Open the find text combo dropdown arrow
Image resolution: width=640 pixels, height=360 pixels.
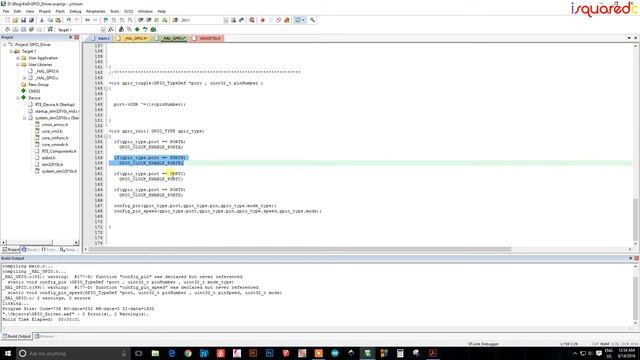point(226,20)
